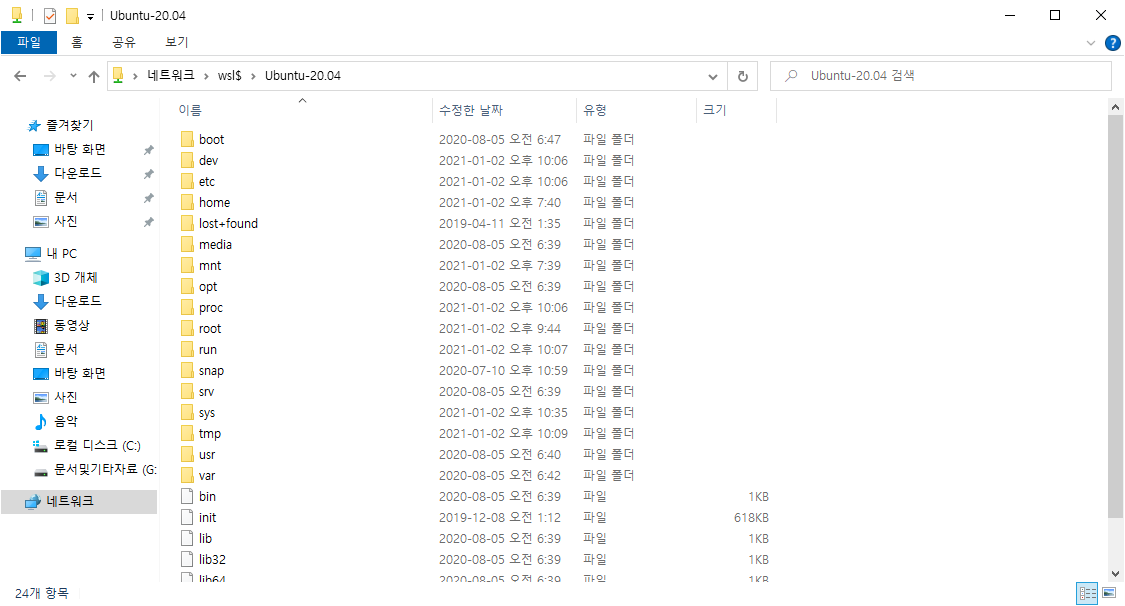The height and width of the screenshot is (606, 1125).
Task: Click the Ubuntu-20.04 search field
Action: [941, 76]
